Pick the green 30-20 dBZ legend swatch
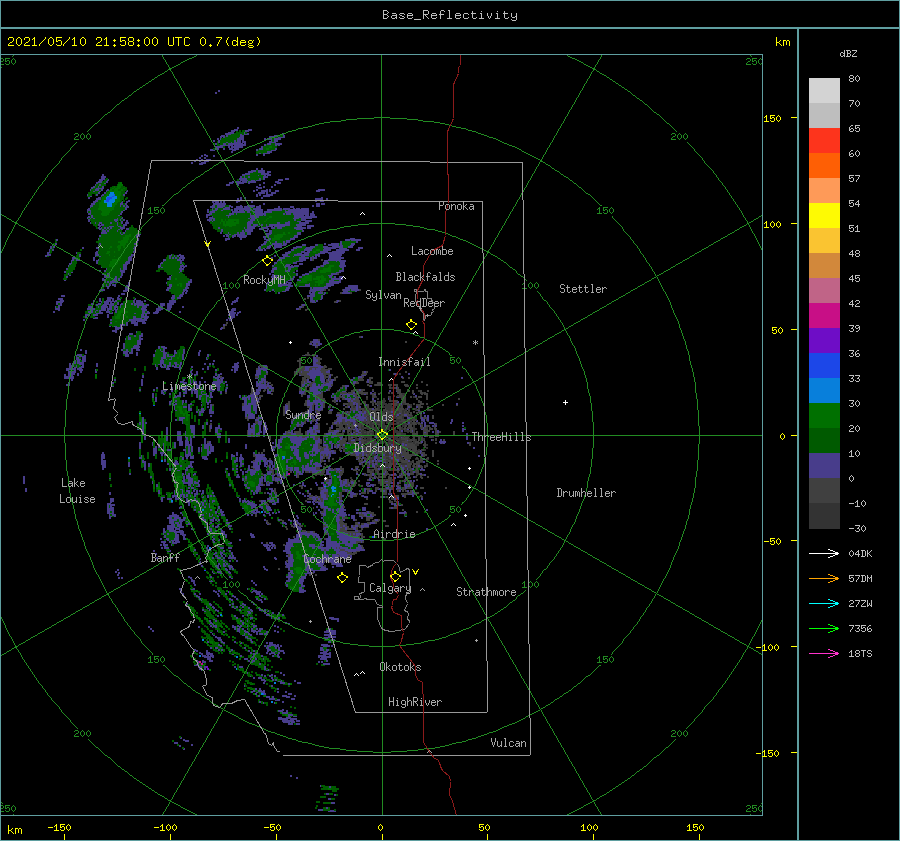 click(824, 416)
